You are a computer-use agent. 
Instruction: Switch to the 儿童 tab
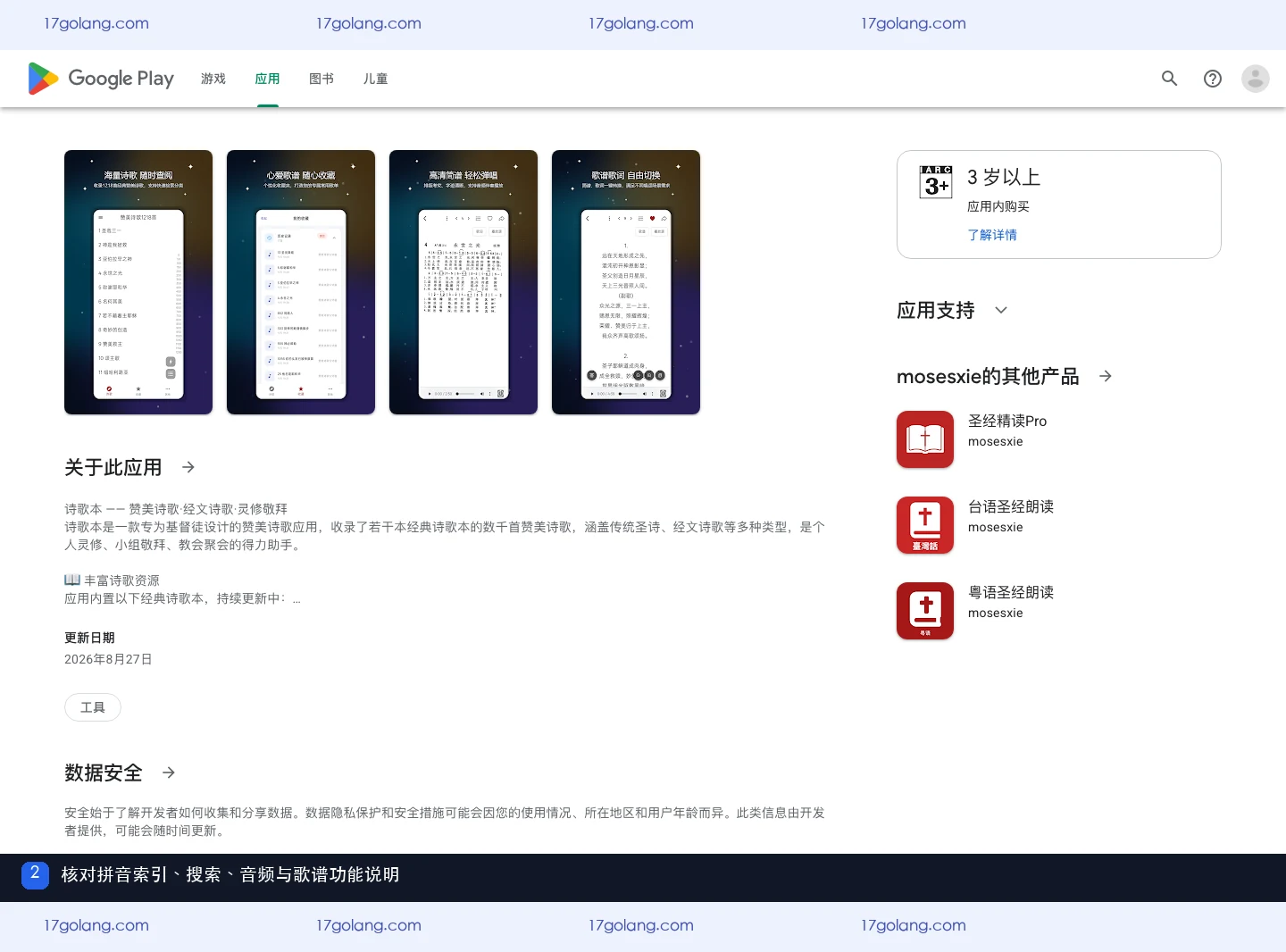(375, 79)
